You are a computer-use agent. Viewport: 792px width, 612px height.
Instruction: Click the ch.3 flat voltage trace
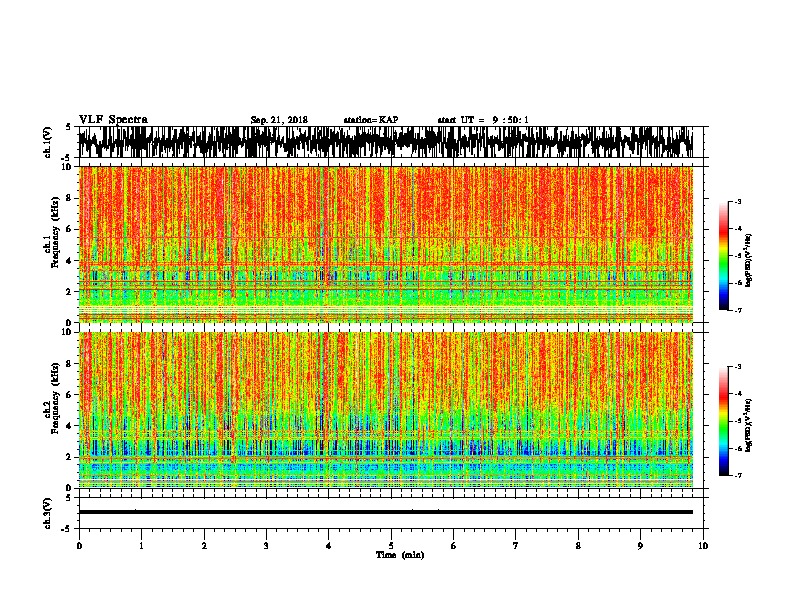point(386,512)
